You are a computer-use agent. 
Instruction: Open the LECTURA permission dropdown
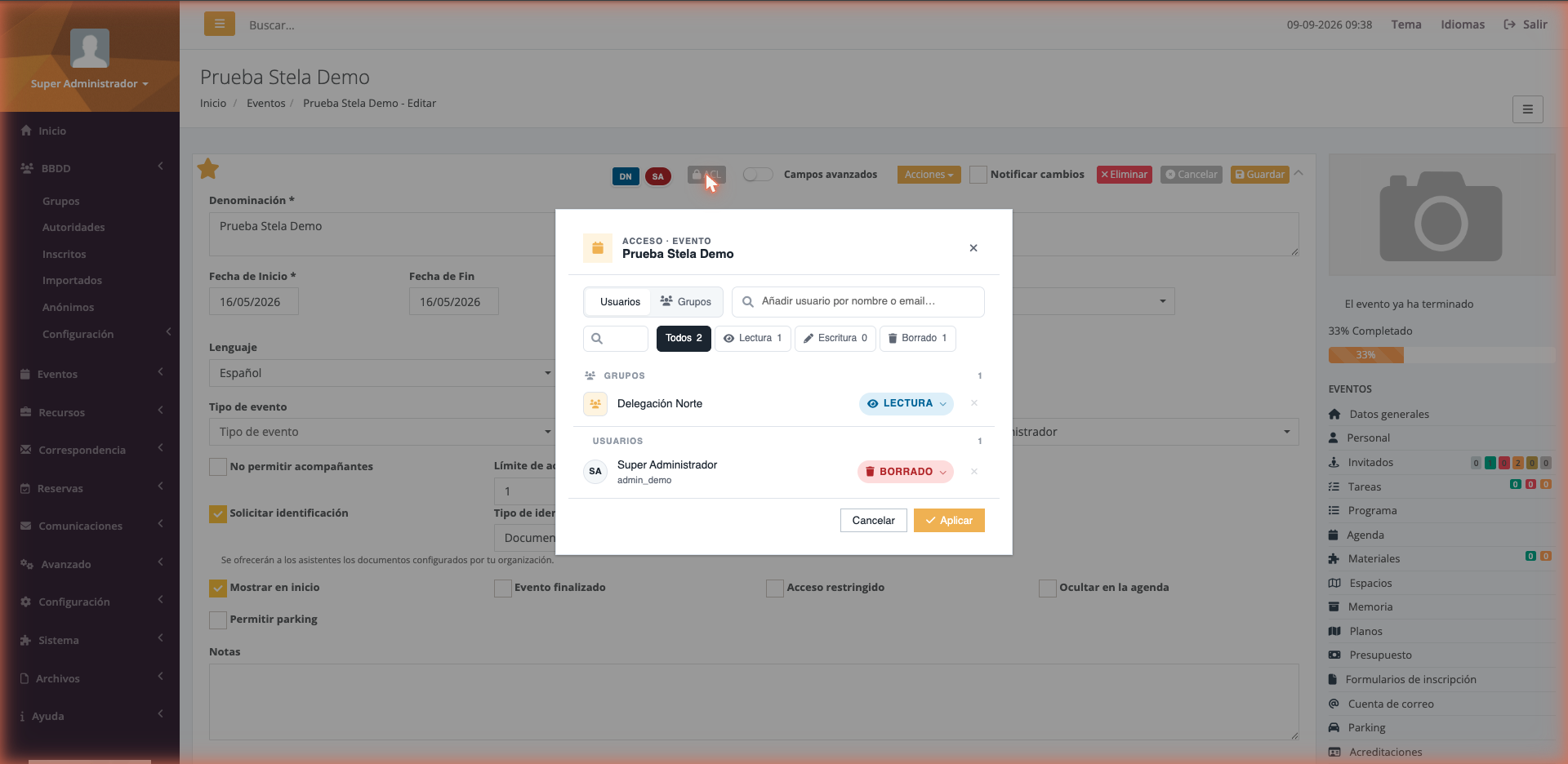pyautogui.click(x=906, y=404)
